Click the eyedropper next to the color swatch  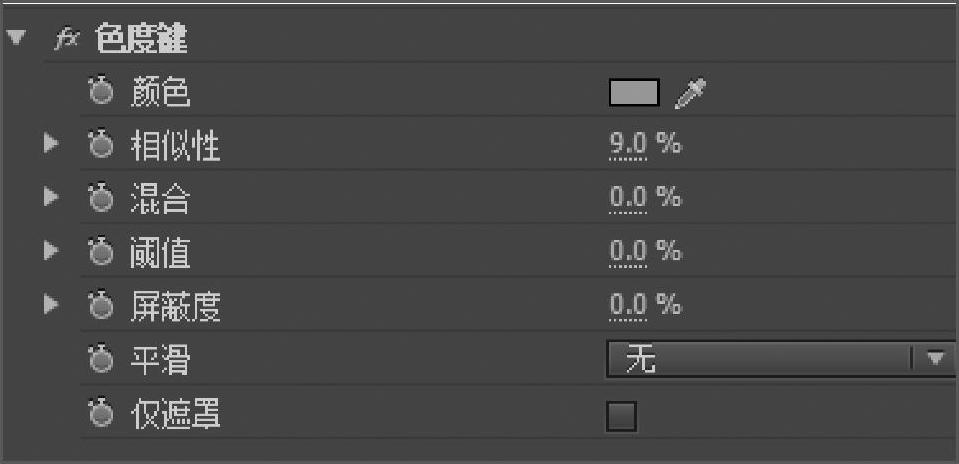click(x=691, y=94)
